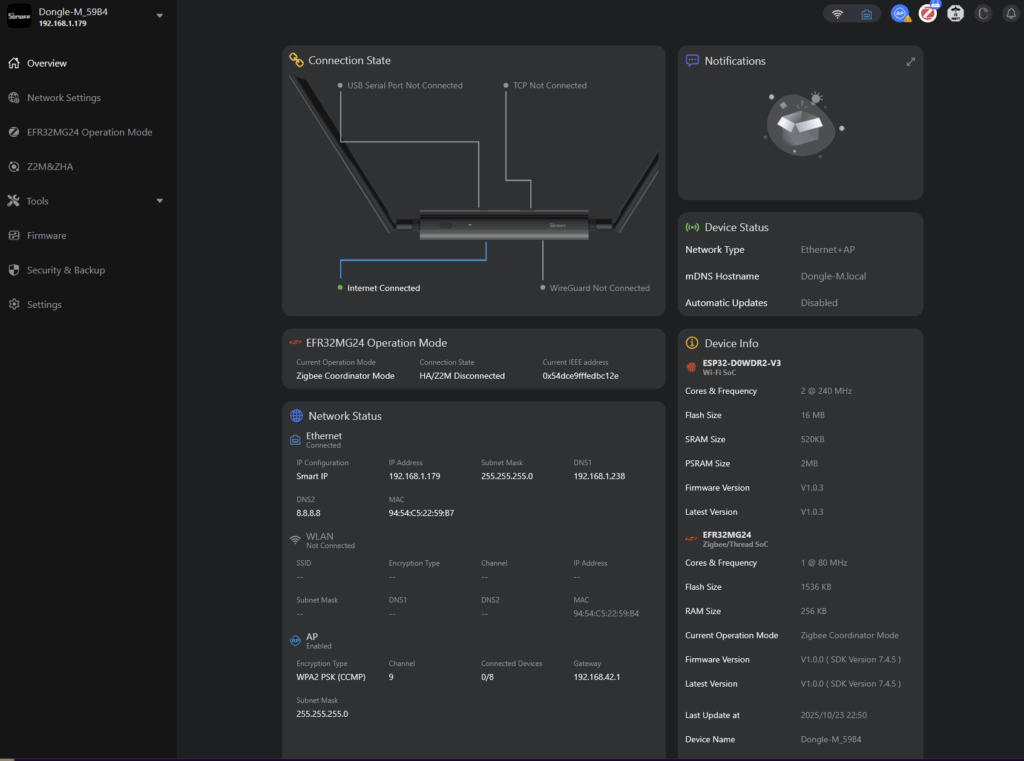Click the Sonoff logo icon
The height and width of the screenshot is (761, 1024).
(19, 17)
